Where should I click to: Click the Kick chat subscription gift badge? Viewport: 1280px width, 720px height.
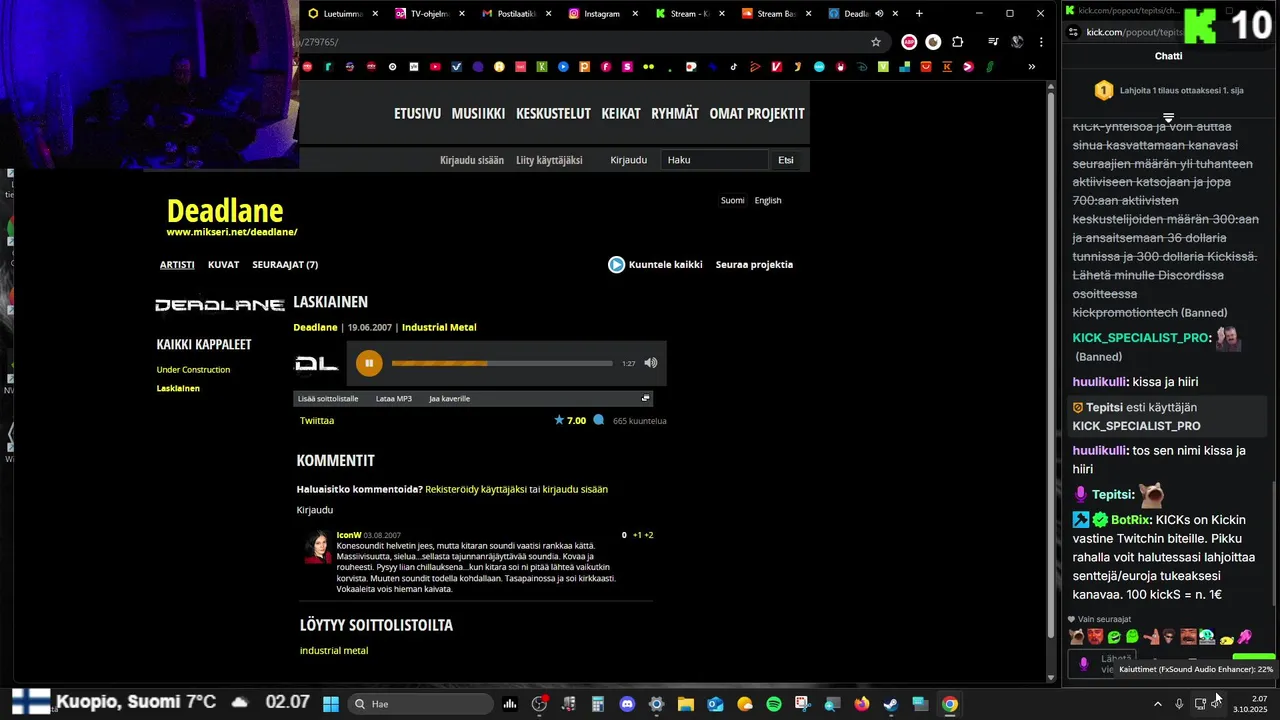pos(1103,90)
